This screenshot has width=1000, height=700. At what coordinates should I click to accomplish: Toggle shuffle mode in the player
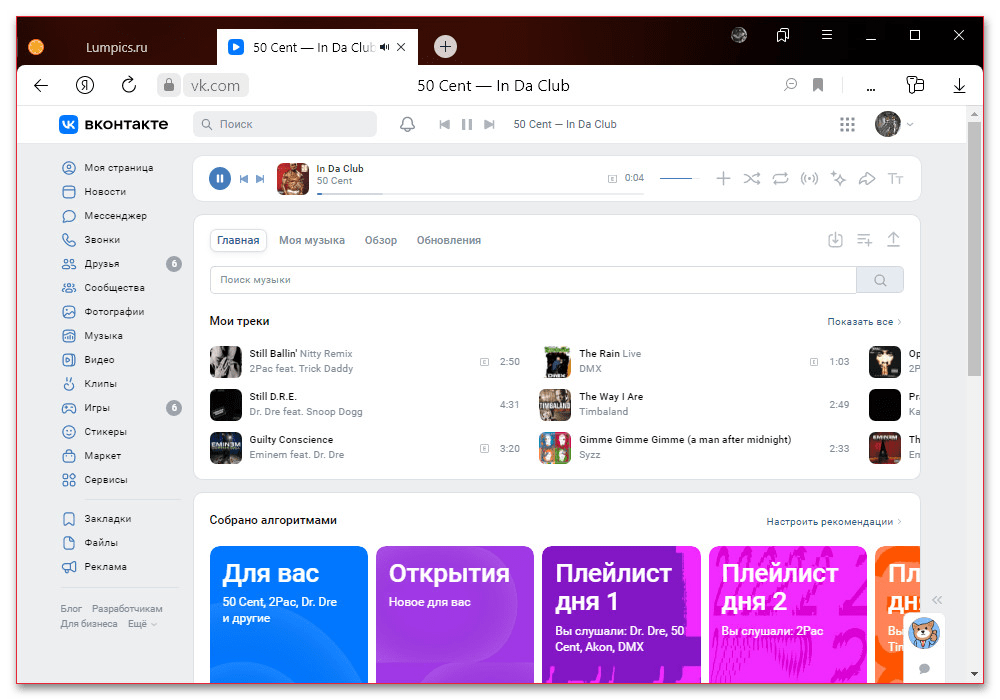point(752,179)
